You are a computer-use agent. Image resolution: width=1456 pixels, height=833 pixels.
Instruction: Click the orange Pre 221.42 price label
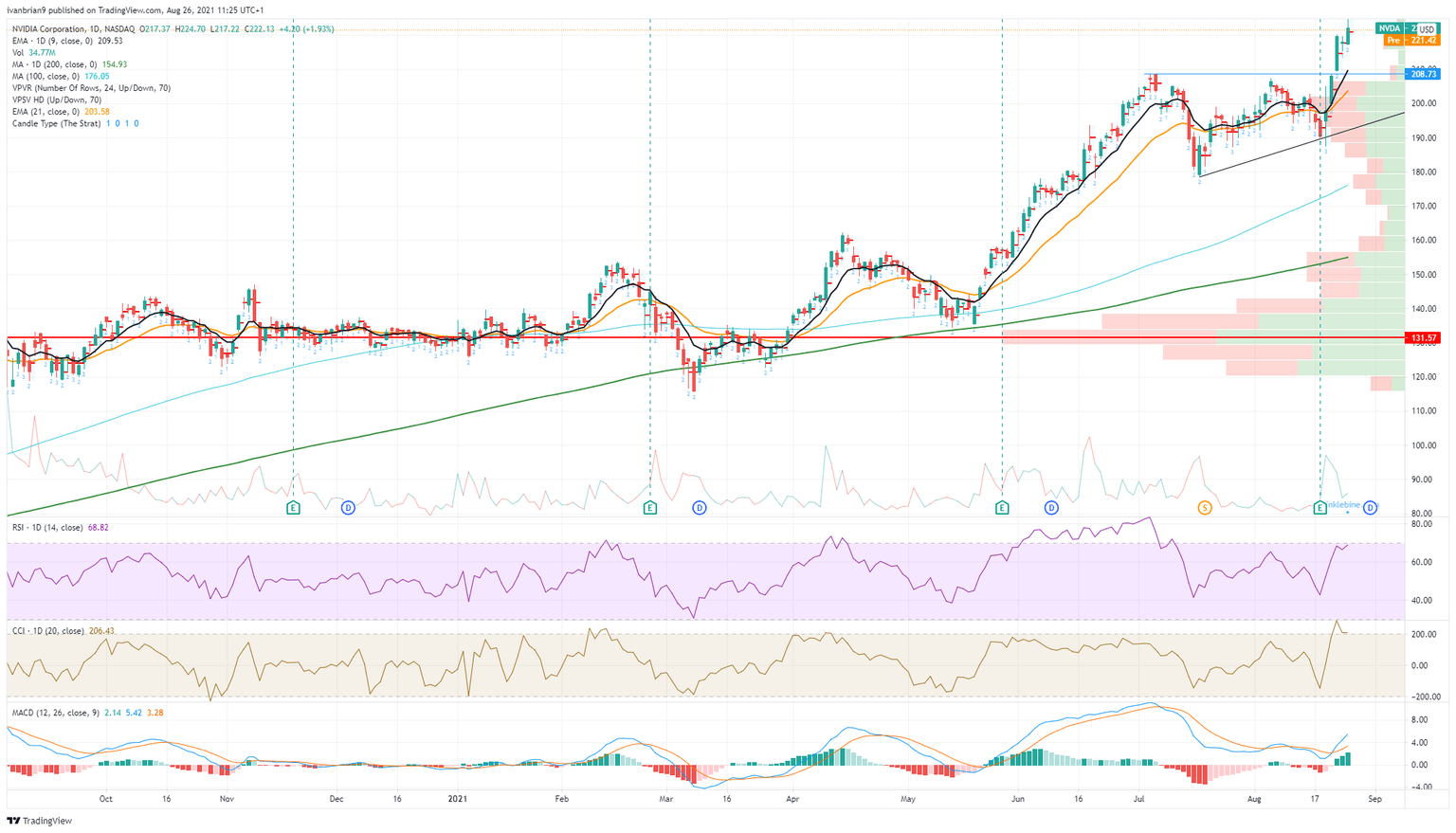click(1411, 41)
